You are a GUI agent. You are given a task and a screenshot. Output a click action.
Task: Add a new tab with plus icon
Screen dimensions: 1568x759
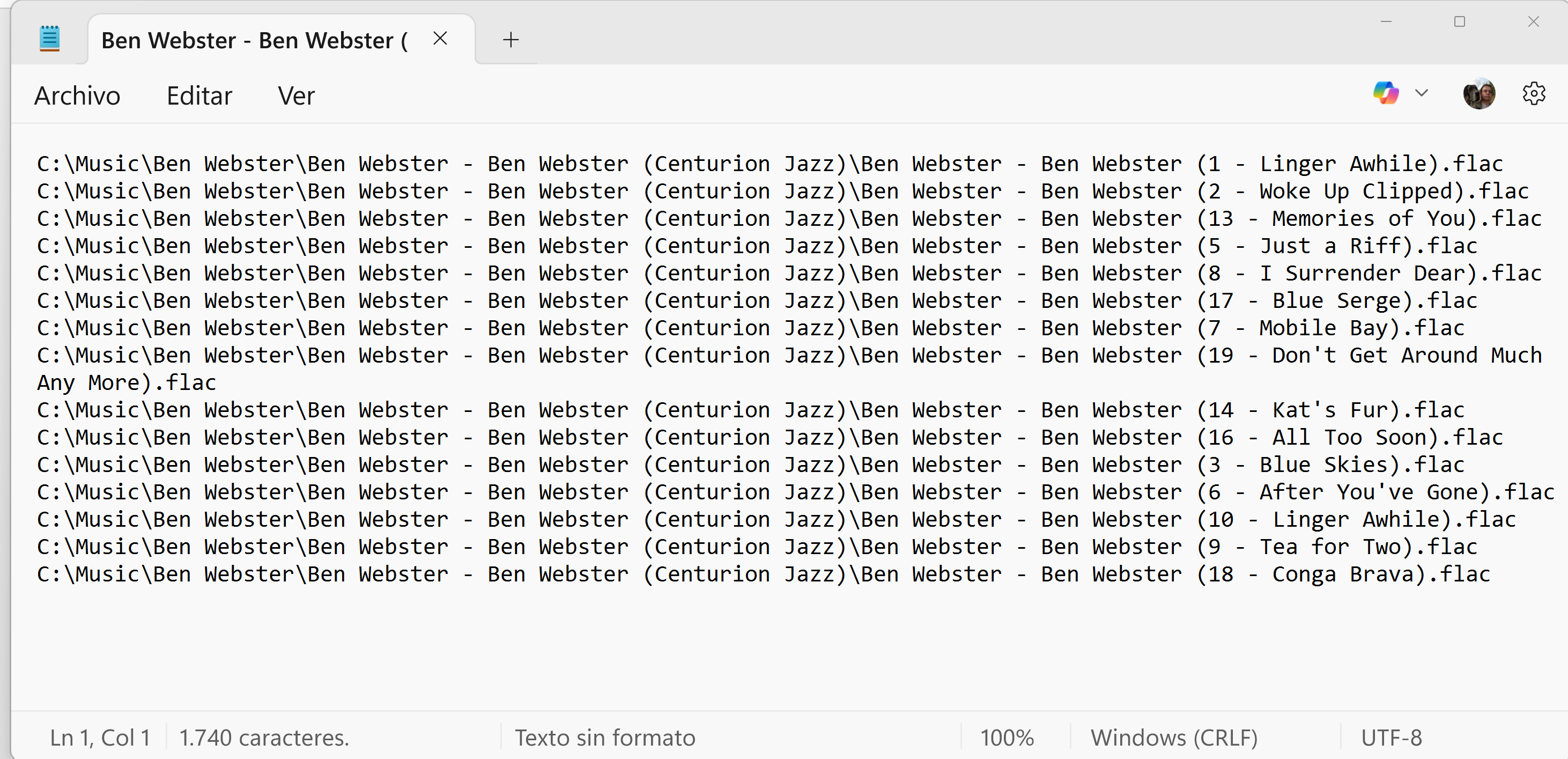511,40
